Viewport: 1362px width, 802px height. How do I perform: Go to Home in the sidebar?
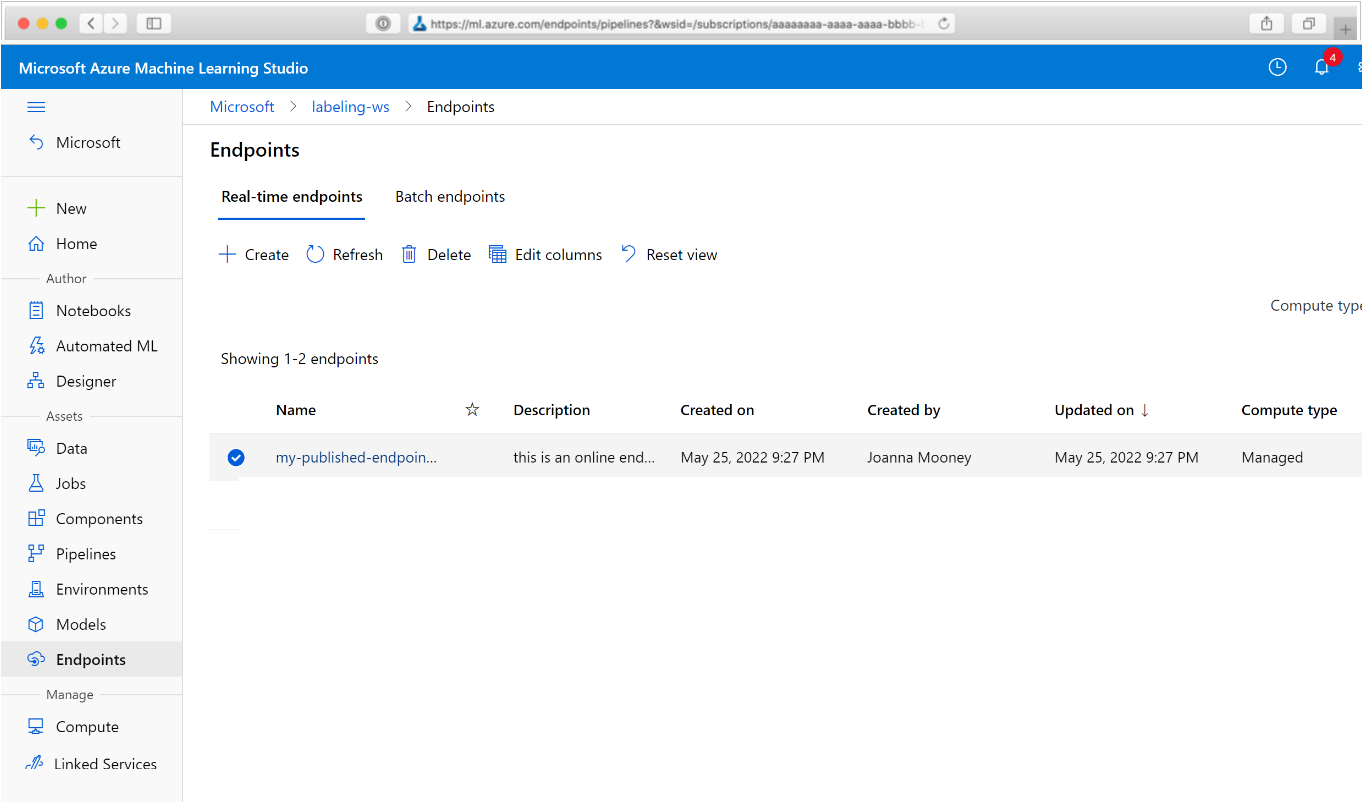tap(76, 244)
